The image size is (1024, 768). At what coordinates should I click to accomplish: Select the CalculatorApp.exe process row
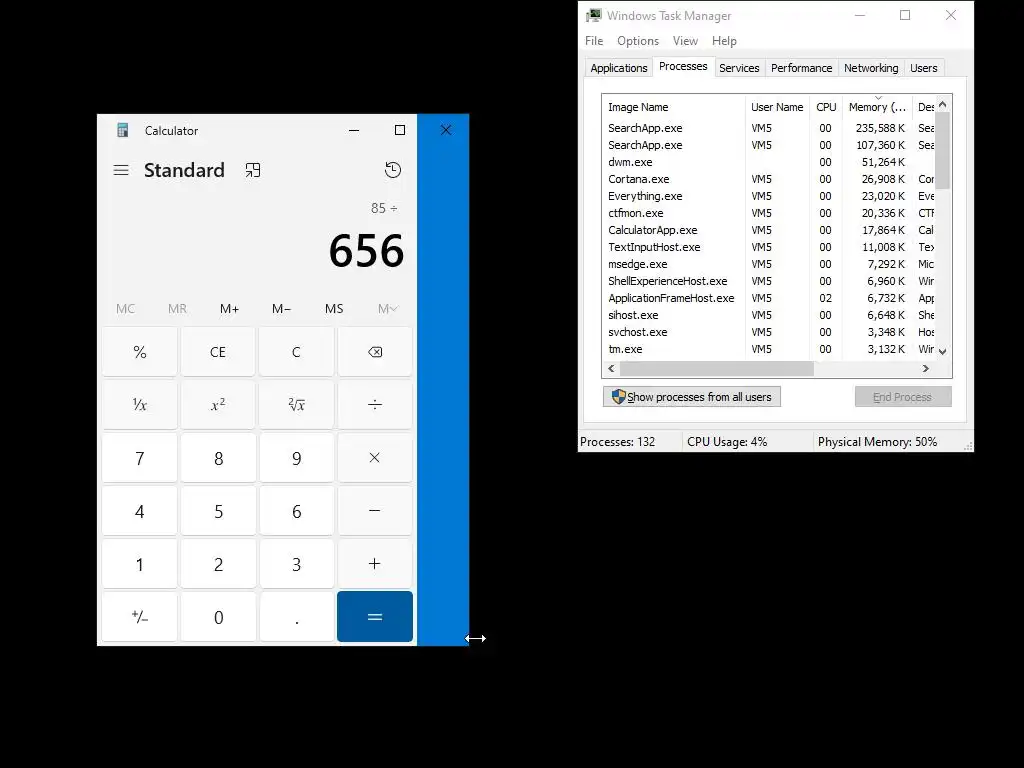point(769,230)
